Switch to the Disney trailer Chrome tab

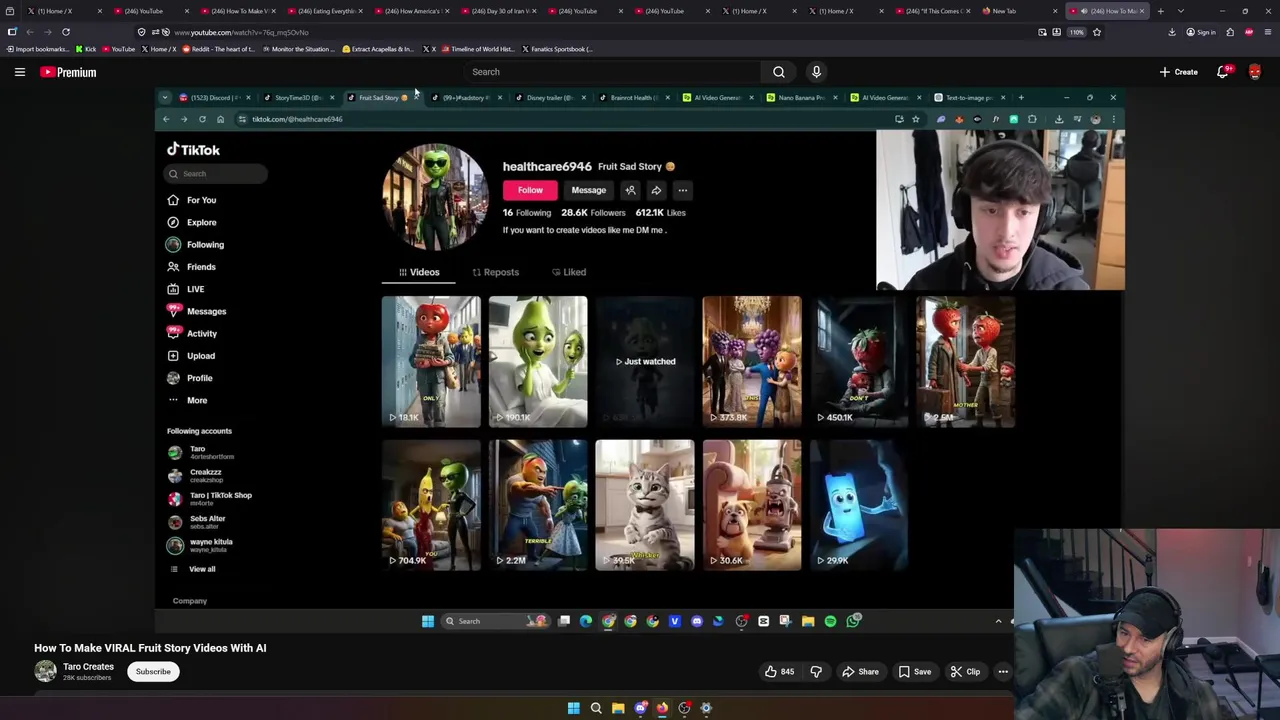(x=549, y=97)
